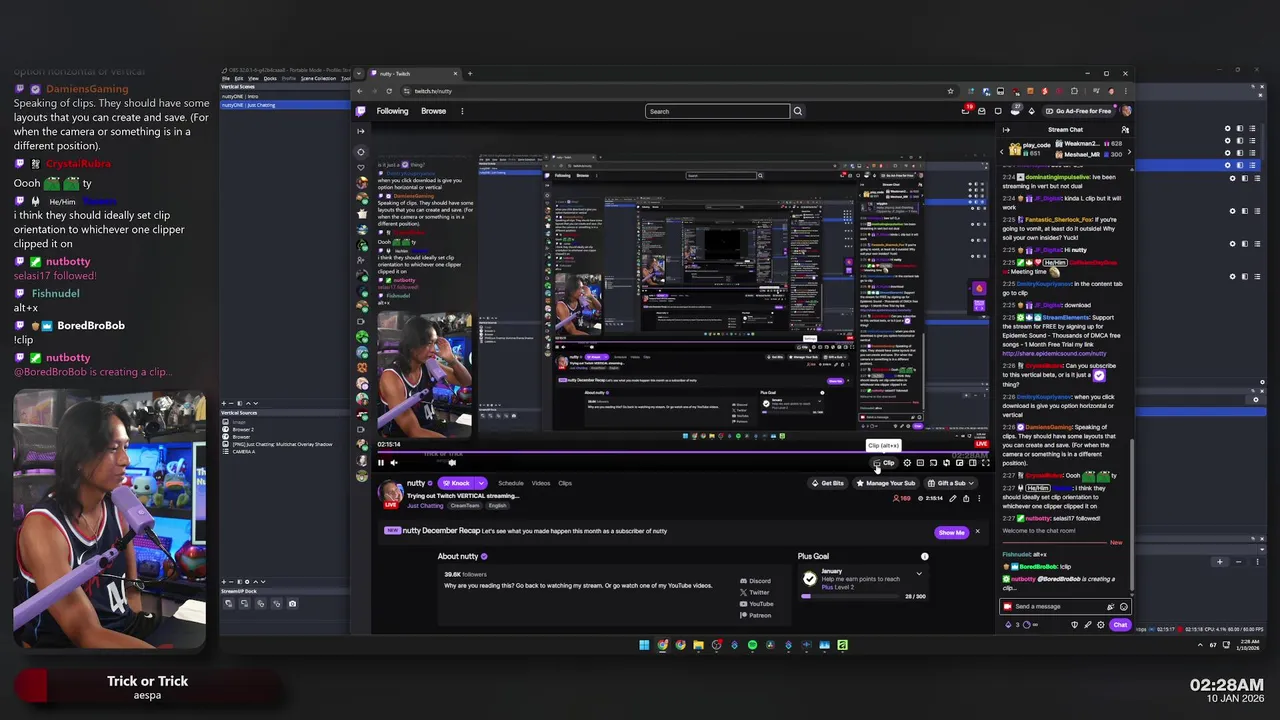This screenshot has height=720, width=1280.
Task: Select the CAMERA A source in OBS
Action: click(244, 452)
